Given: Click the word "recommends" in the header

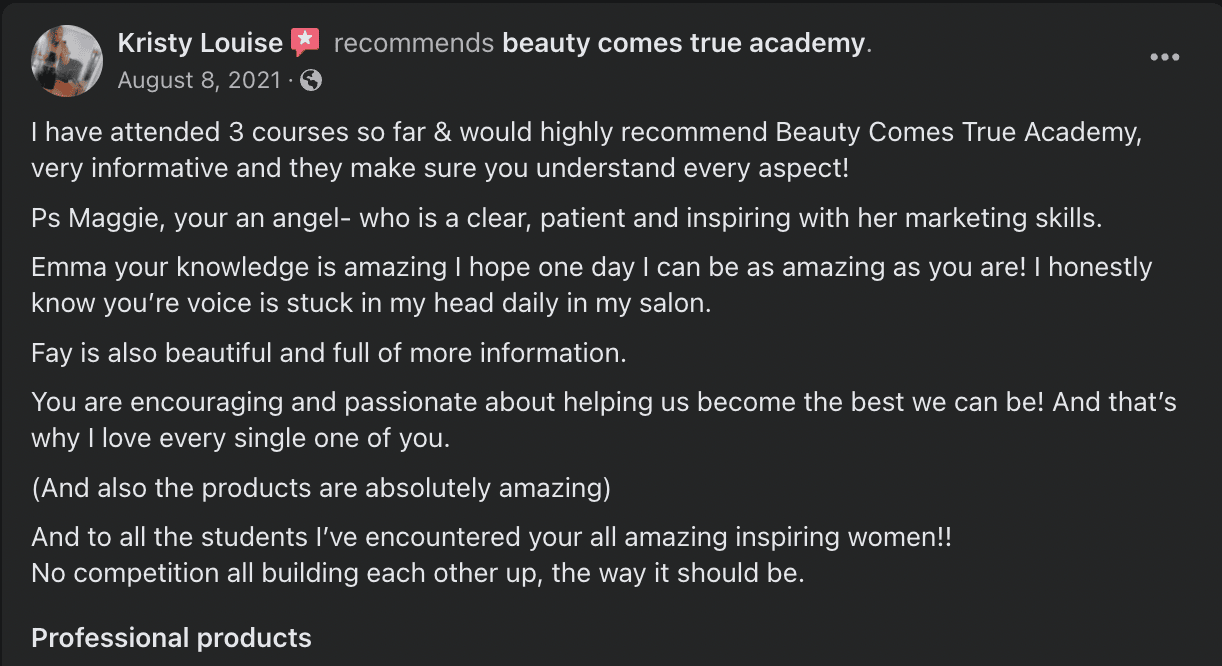Looking at the screenshot, I should (413, 43).
